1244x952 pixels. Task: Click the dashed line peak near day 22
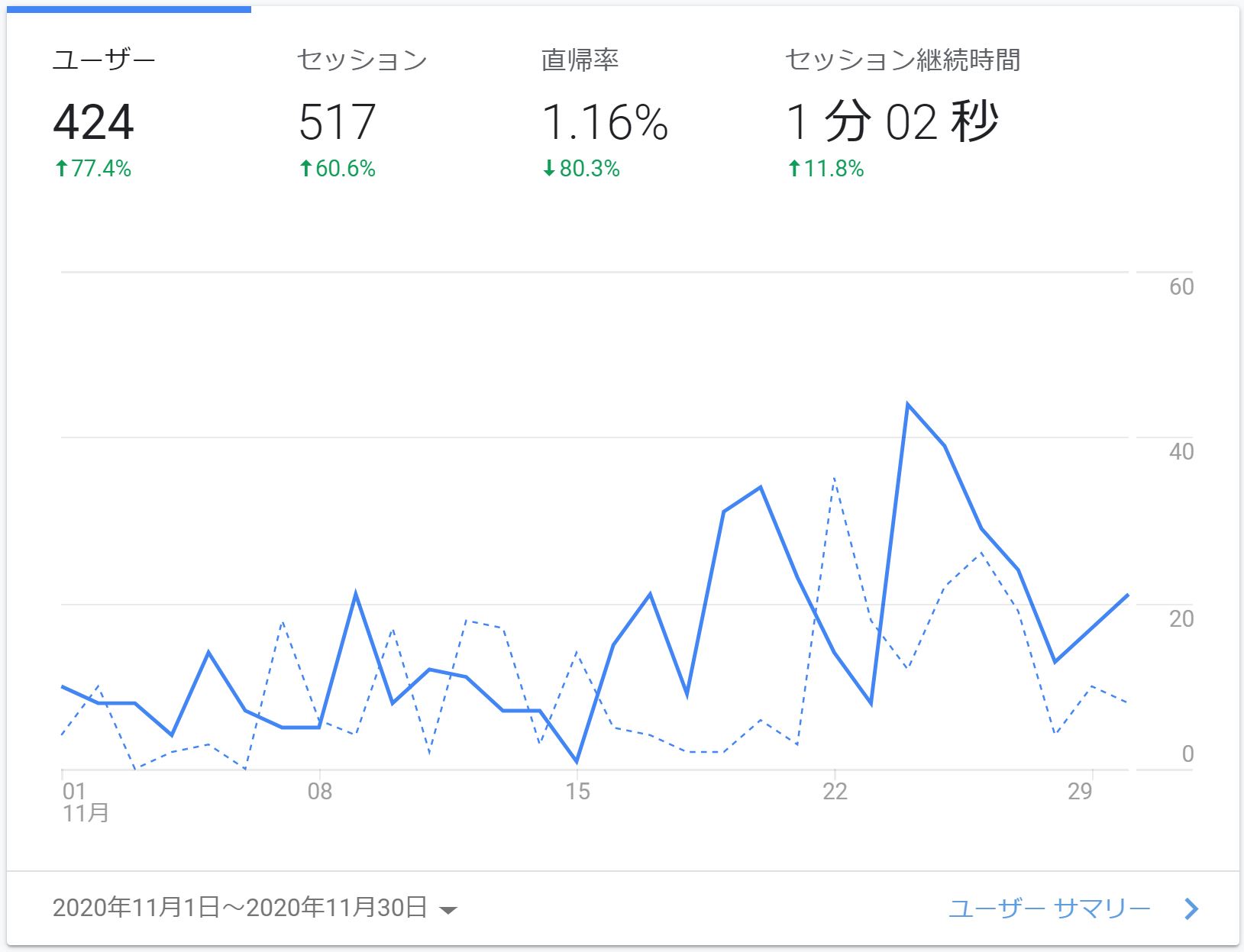point(835,479)
